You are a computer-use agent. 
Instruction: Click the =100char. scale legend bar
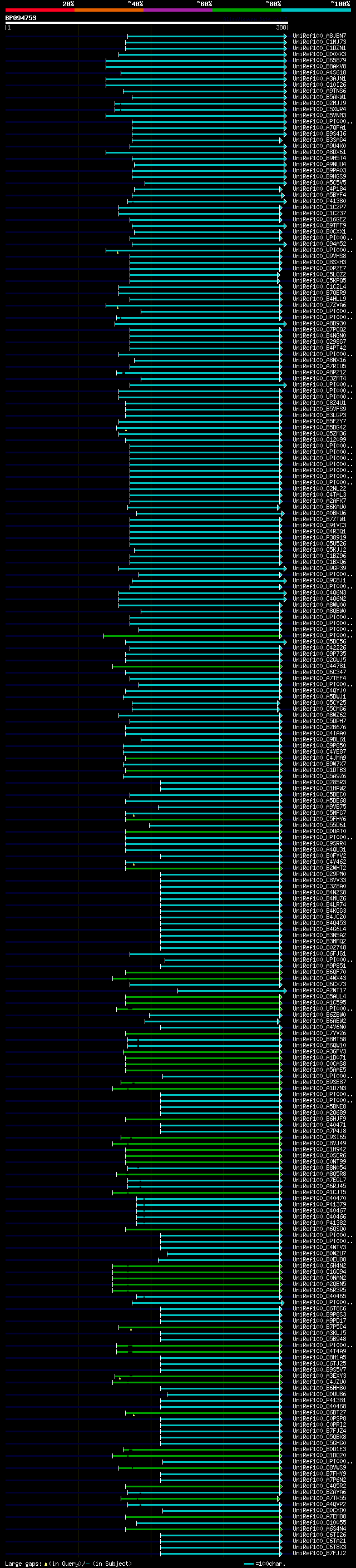click(x=248, y=1564)
